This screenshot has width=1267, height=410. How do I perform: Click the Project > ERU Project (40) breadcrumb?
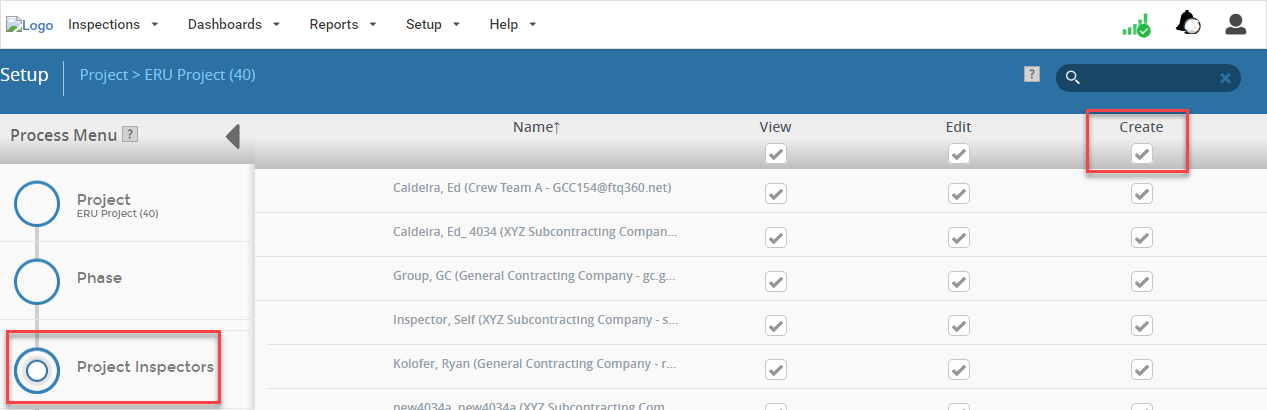(168, 75)
